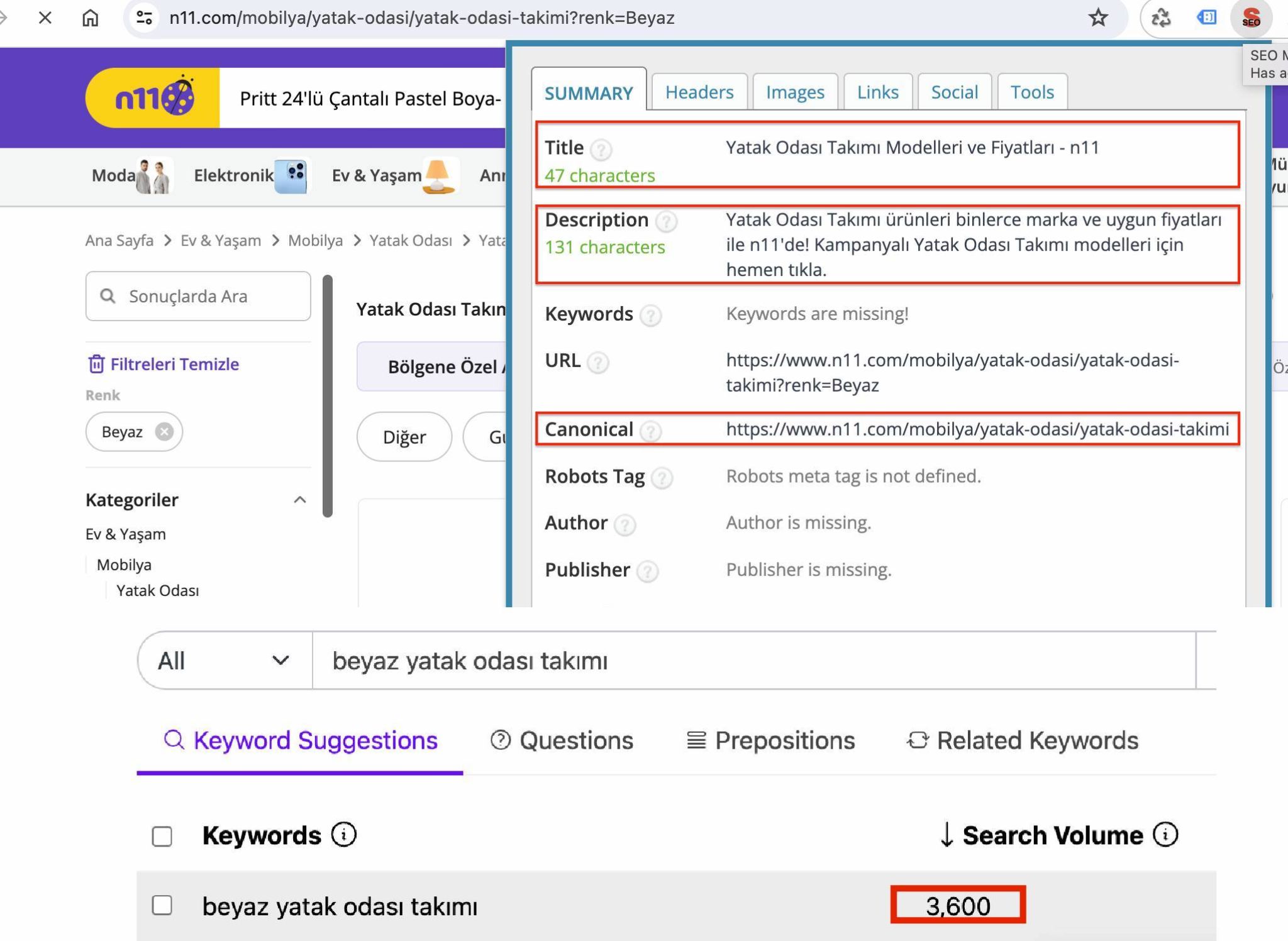Click the help icon next to Title
Image resolution: width=1288 pixels, height=941 pixels.
click(x=601, y=150)
